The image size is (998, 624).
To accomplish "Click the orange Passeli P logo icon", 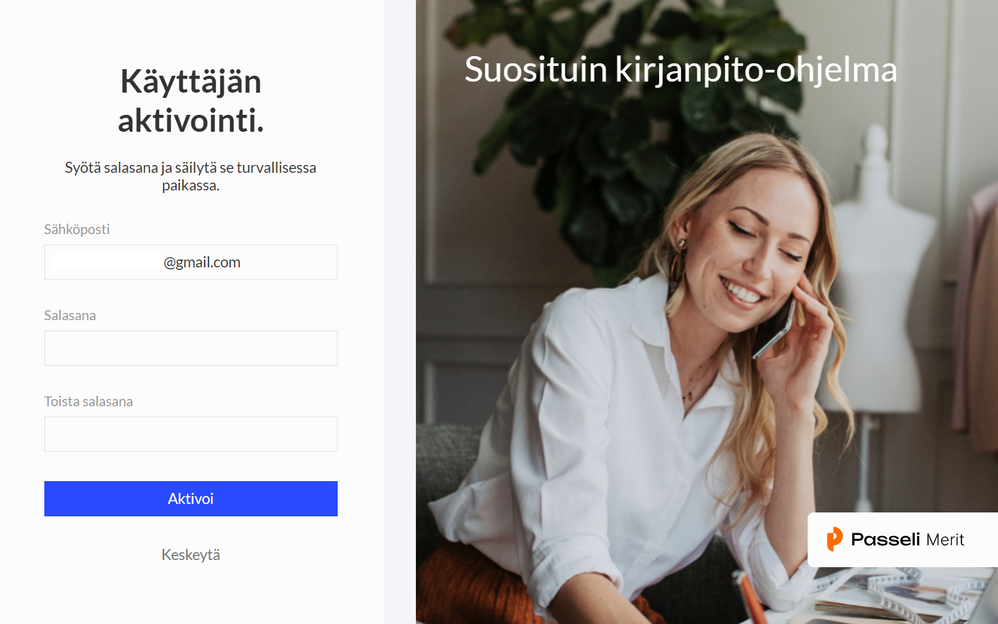I will pos(834,539).
